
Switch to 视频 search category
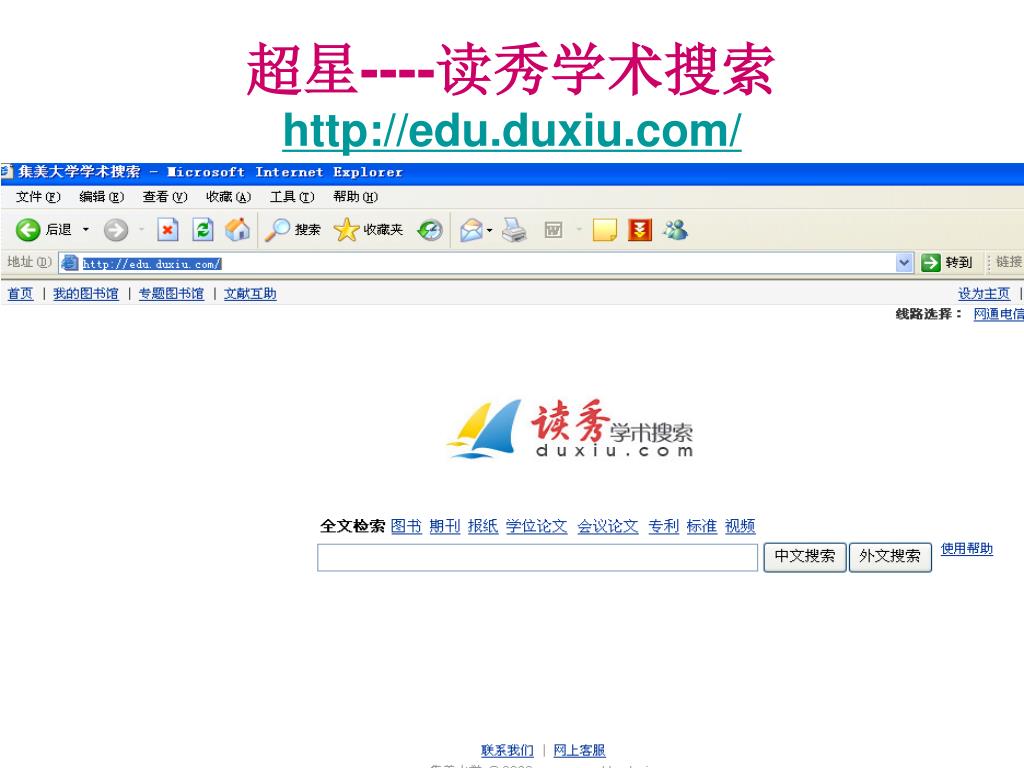tap(740, 526)
